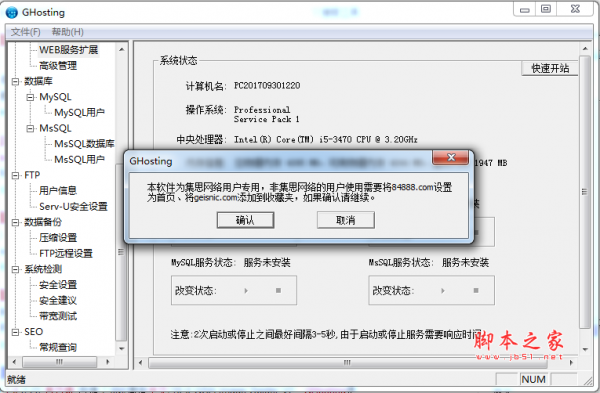Click tree panel horizontal scrollbar thumb
Screen dimensions: 600x393
pyautogui.click(x=59, y=362)
